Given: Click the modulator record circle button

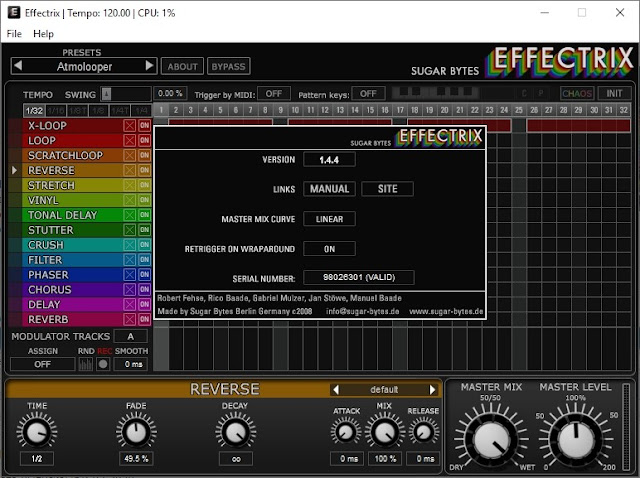Looking at the screenshot, I should pos(103,364).
